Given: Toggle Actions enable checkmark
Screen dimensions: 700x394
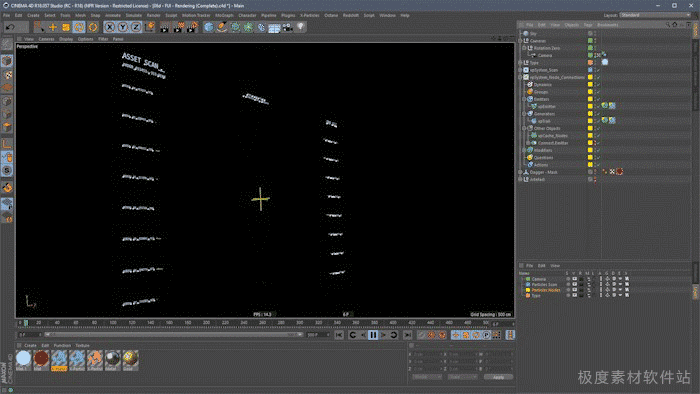Looking at the screenshot, I should [598, 165].
